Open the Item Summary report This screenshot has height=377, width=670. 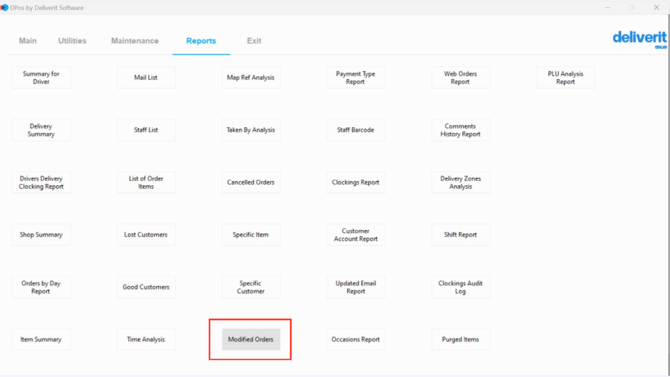pos(41,339)
